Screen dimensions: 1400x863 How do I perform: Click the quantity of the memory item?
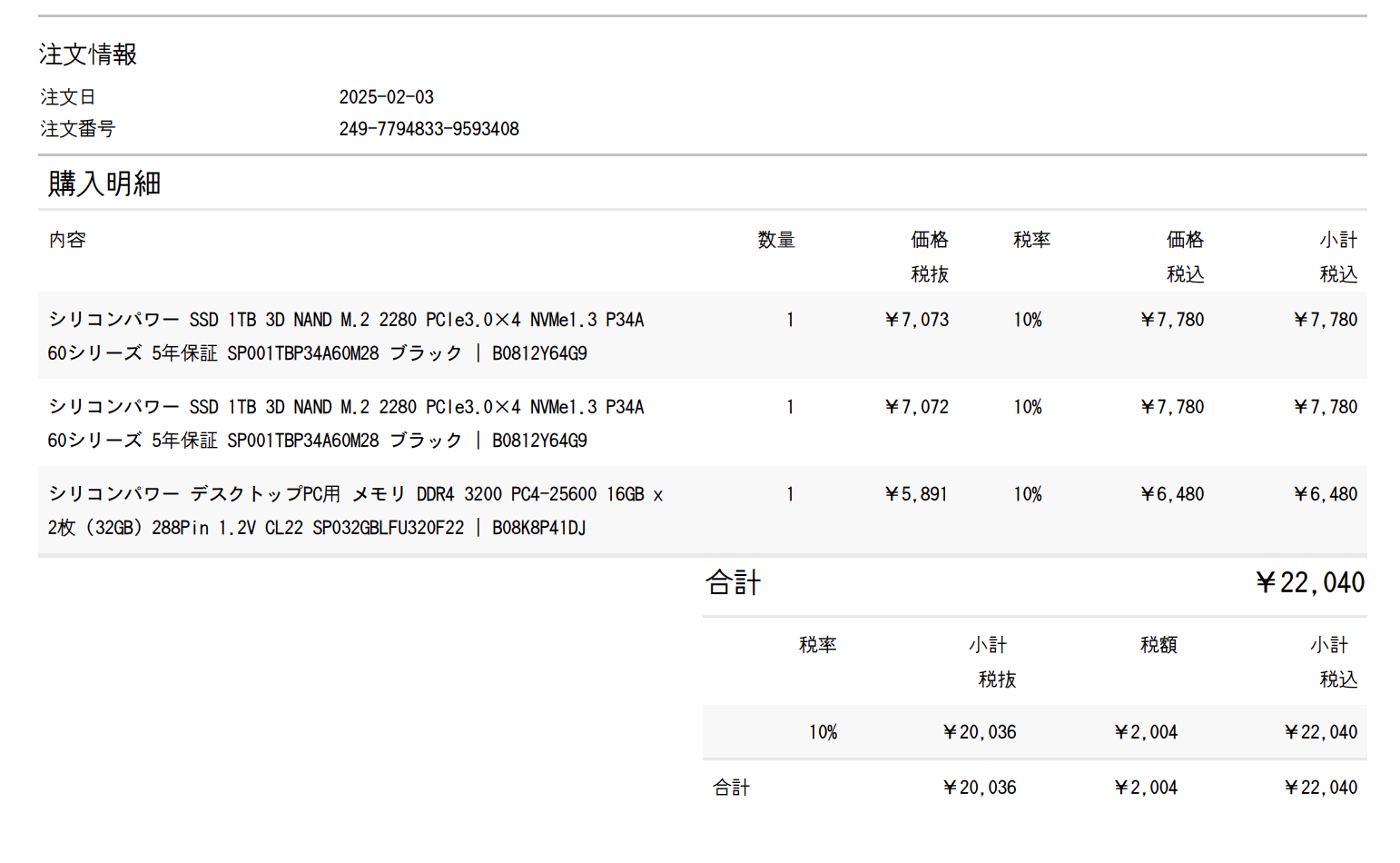(790, 494)
